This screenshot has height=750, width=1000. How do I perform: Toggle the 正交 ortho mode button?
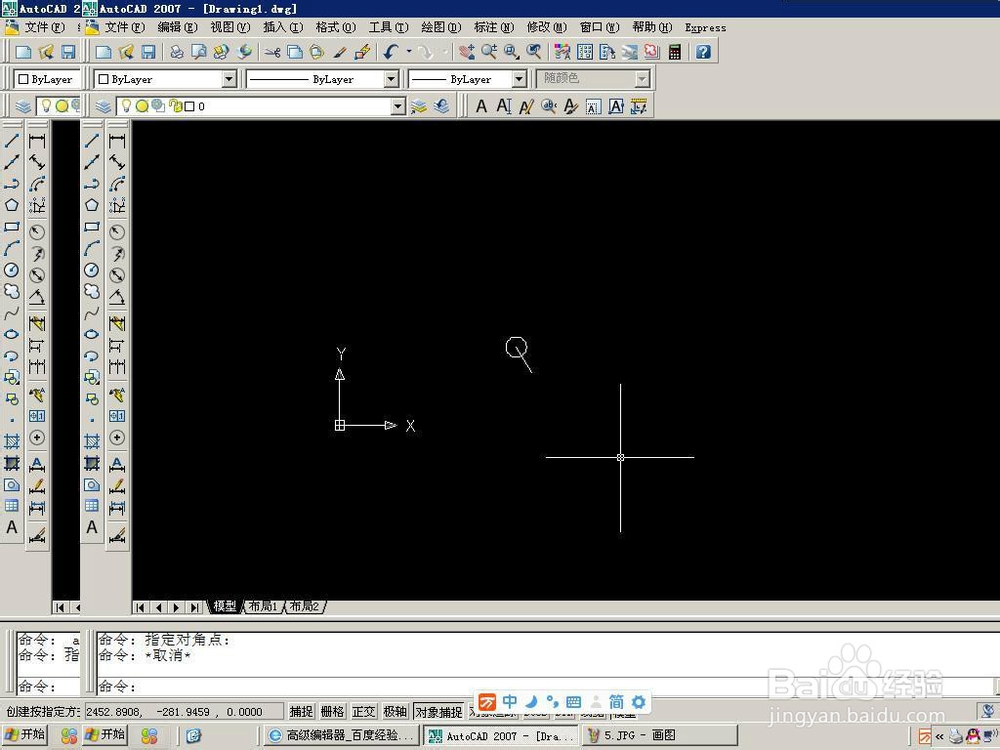click(x=364, y=711)
